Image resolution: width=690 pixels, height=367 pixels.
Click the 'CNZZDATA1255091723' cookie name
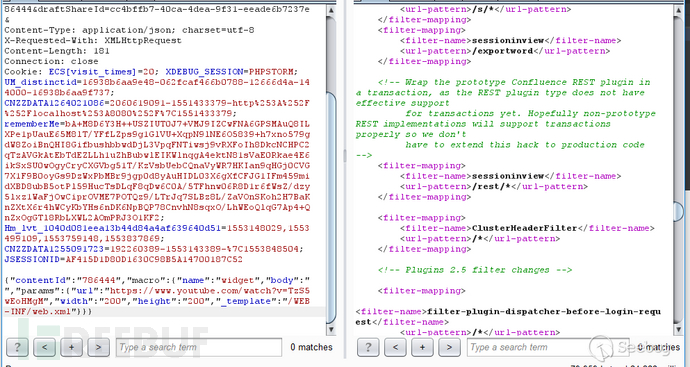point(54,249)
